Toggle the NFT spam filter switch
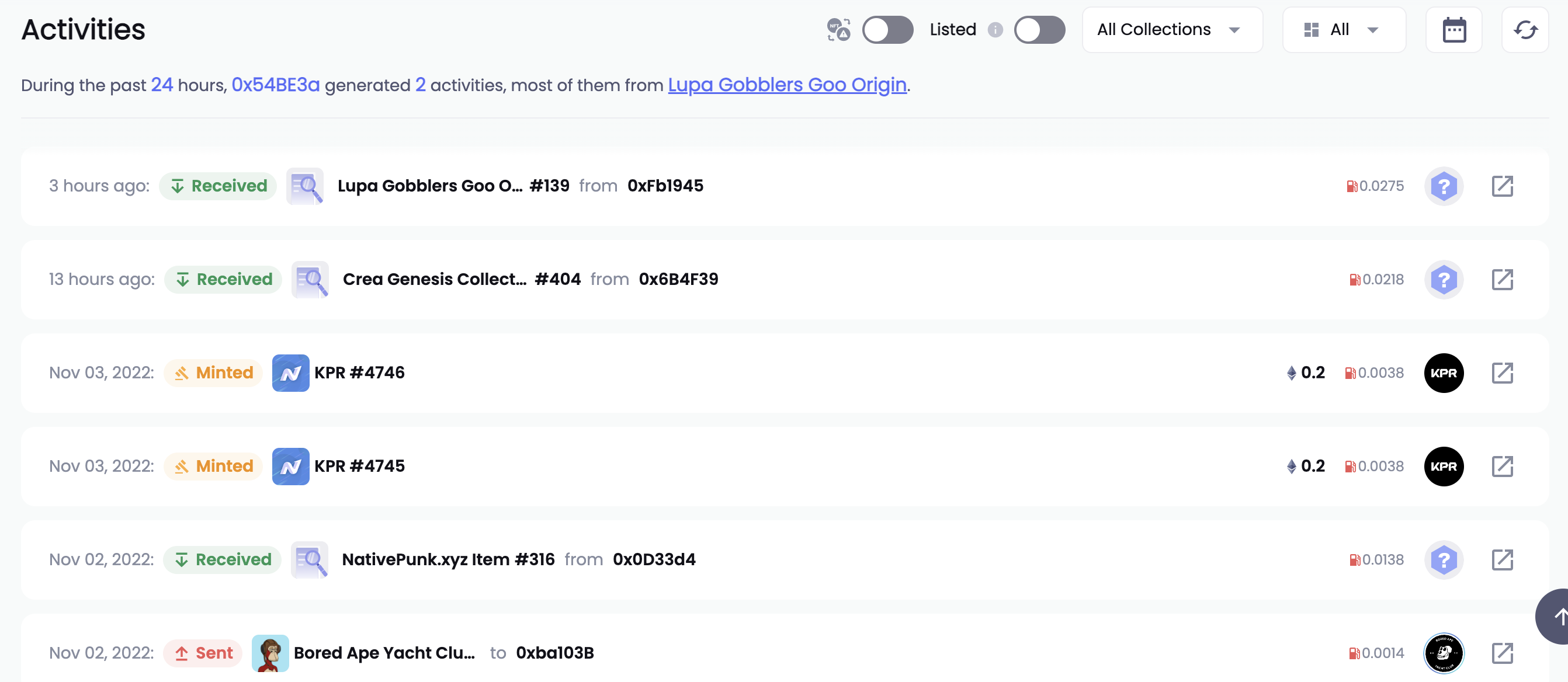Image resolution: width=1568 pixels, height=682 pixels. 887,30
